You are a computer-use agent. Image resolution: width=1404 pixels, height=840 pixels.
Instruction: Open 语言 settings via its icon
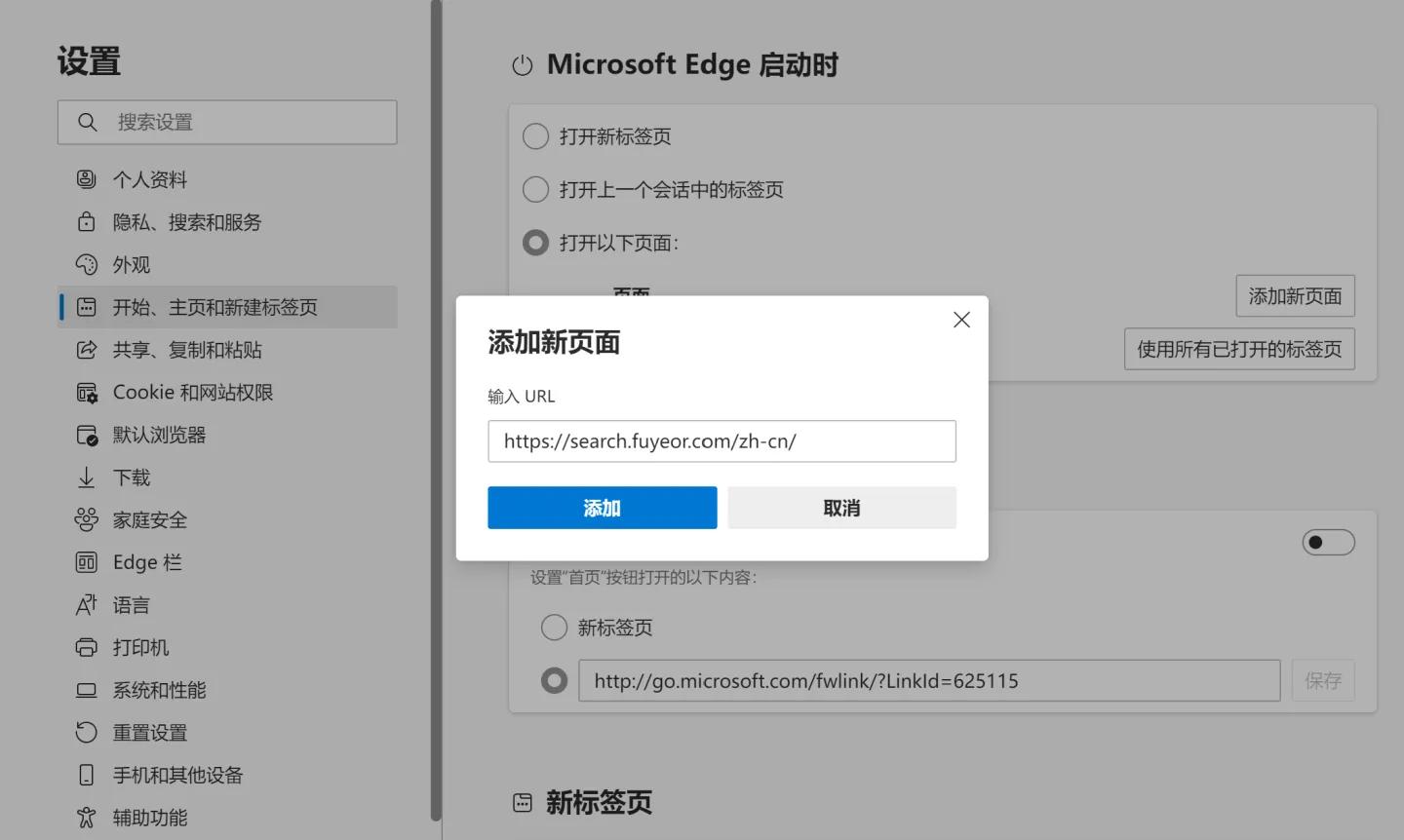(87, 604)
